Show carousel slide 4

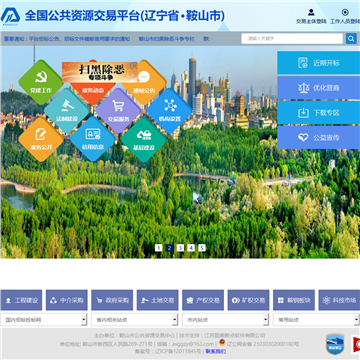(x=191, y=248)
